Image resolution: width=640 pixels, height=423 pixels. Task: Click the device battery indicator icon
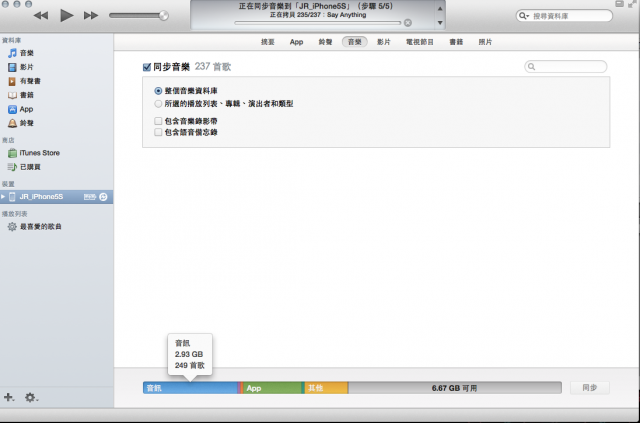[x=90, y=197]
